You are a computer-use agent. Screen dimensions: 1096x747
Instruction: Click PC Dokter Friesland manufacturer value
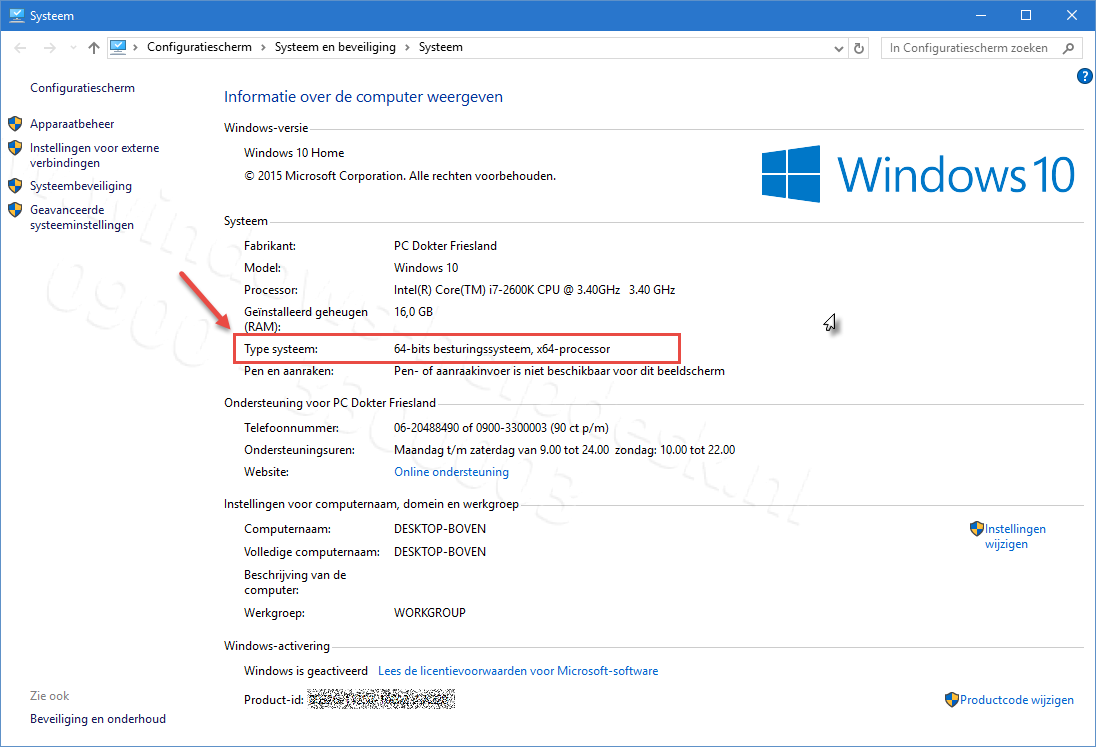[x=445, y=245]
